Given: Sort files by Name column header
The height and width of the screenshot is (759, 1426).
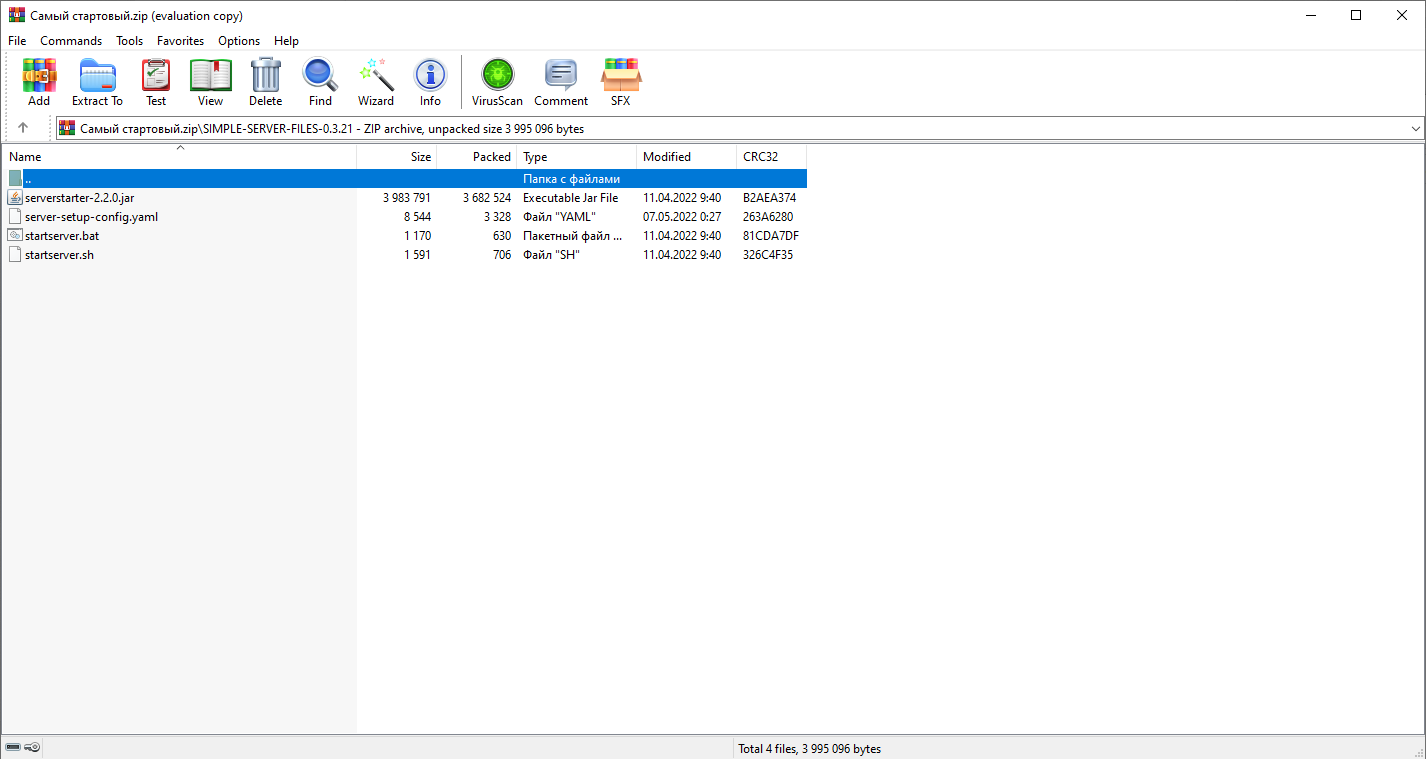Looking at the screenshot, I should coord(180,157).
